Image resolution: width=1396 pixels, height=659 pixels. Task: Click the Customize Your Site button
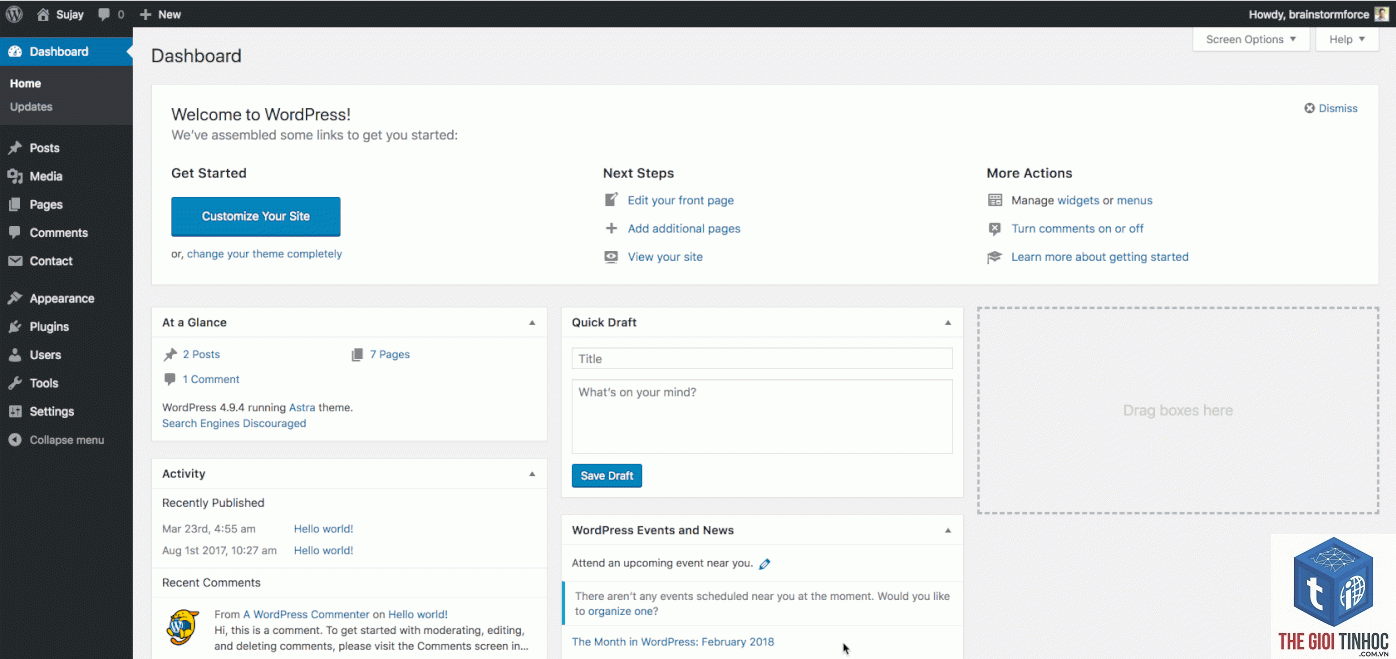[x=256, y=216]
